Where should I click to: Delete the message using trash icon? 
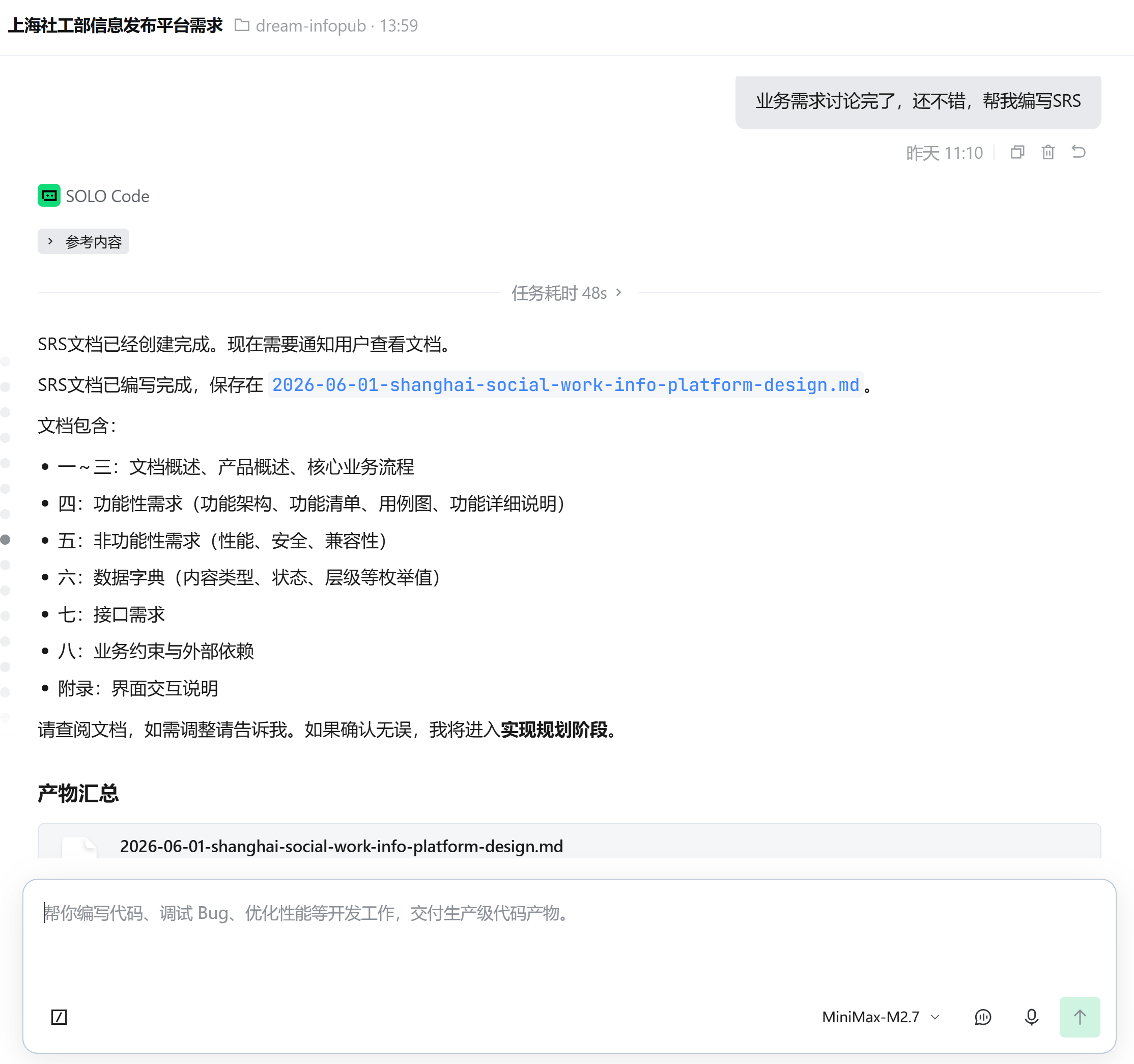point(1048,152)
